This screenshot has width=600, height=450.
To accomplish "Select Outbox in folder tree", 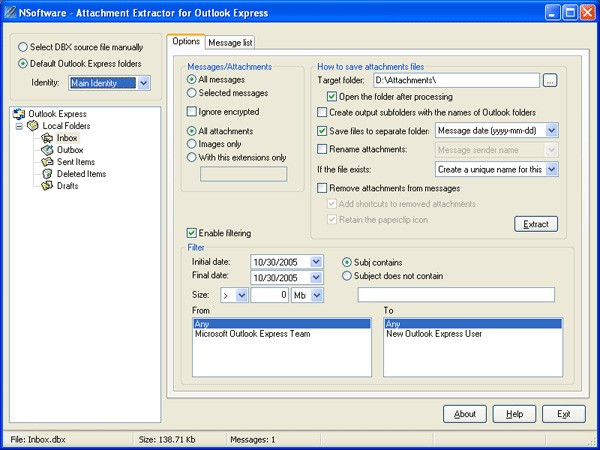I will click(70, 150).
